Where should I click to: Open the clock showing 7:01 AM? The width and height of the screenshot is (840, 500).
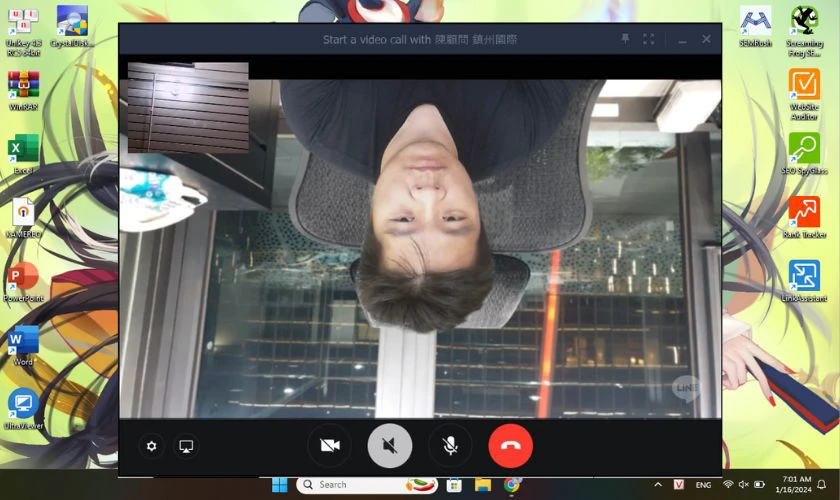point(793,484)
